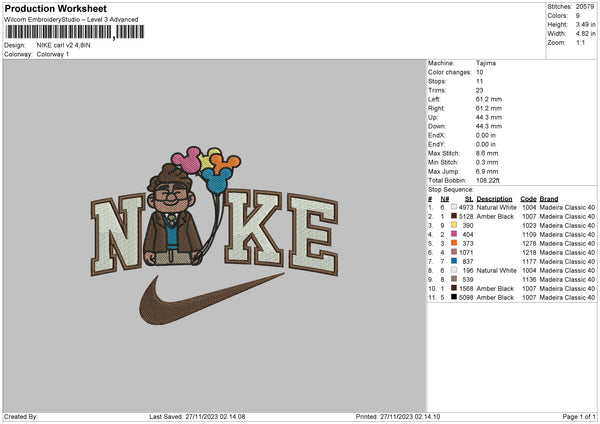Select the Max Stitch value 8.6 mm
Viewport: 600px width, 424px height.
pyautogui.click(x=487, y=153)
